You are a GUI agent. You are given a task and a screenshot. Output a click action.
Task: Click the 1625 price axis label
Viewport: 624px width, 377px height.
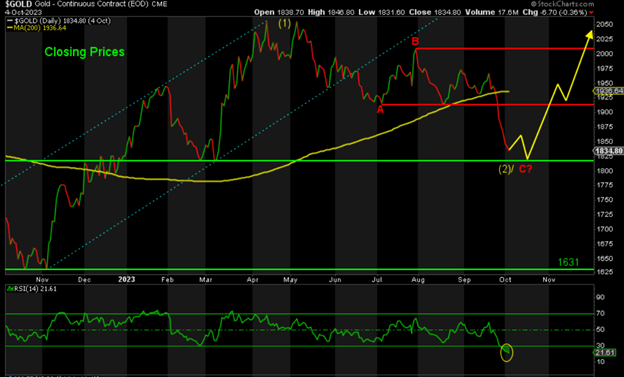point(604,272)
